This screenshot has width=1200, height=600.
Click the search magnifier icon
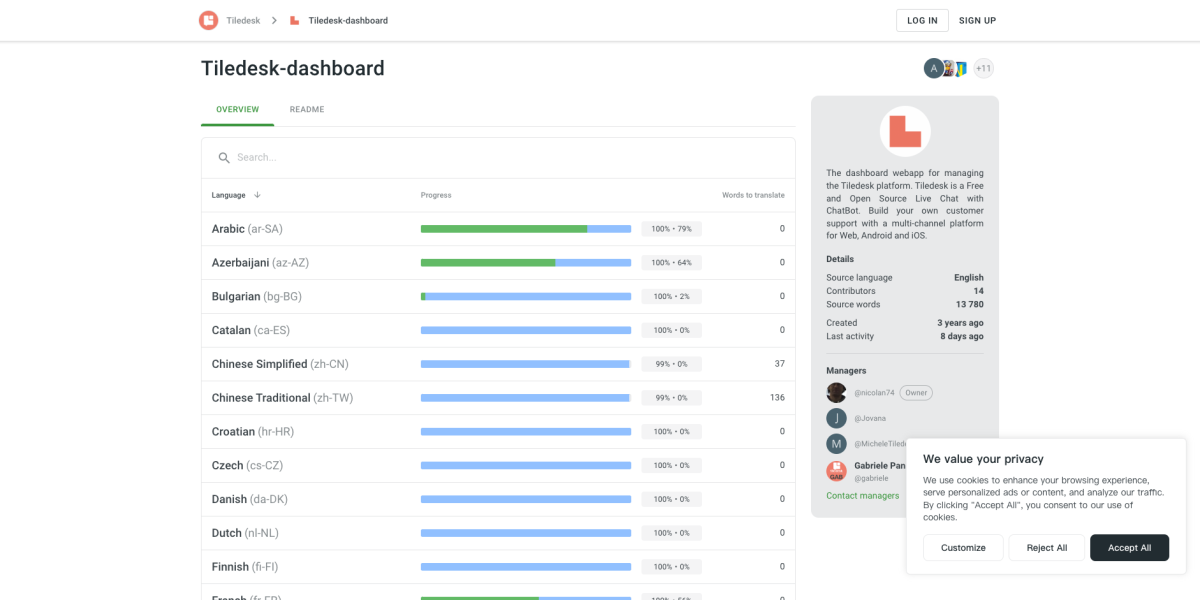coord(224,157)
